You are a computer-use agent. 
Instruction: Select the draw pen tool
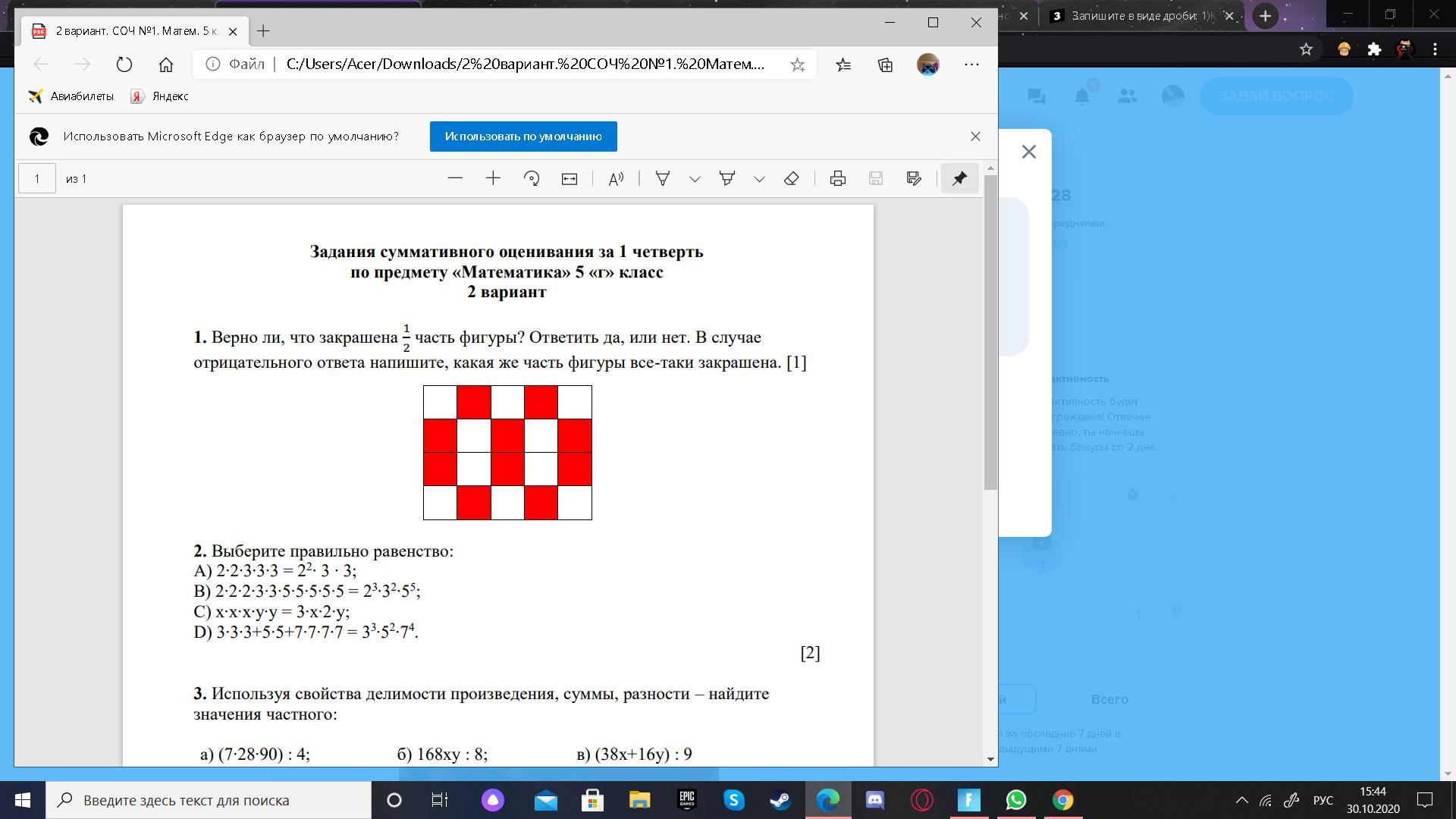point(662,179)
